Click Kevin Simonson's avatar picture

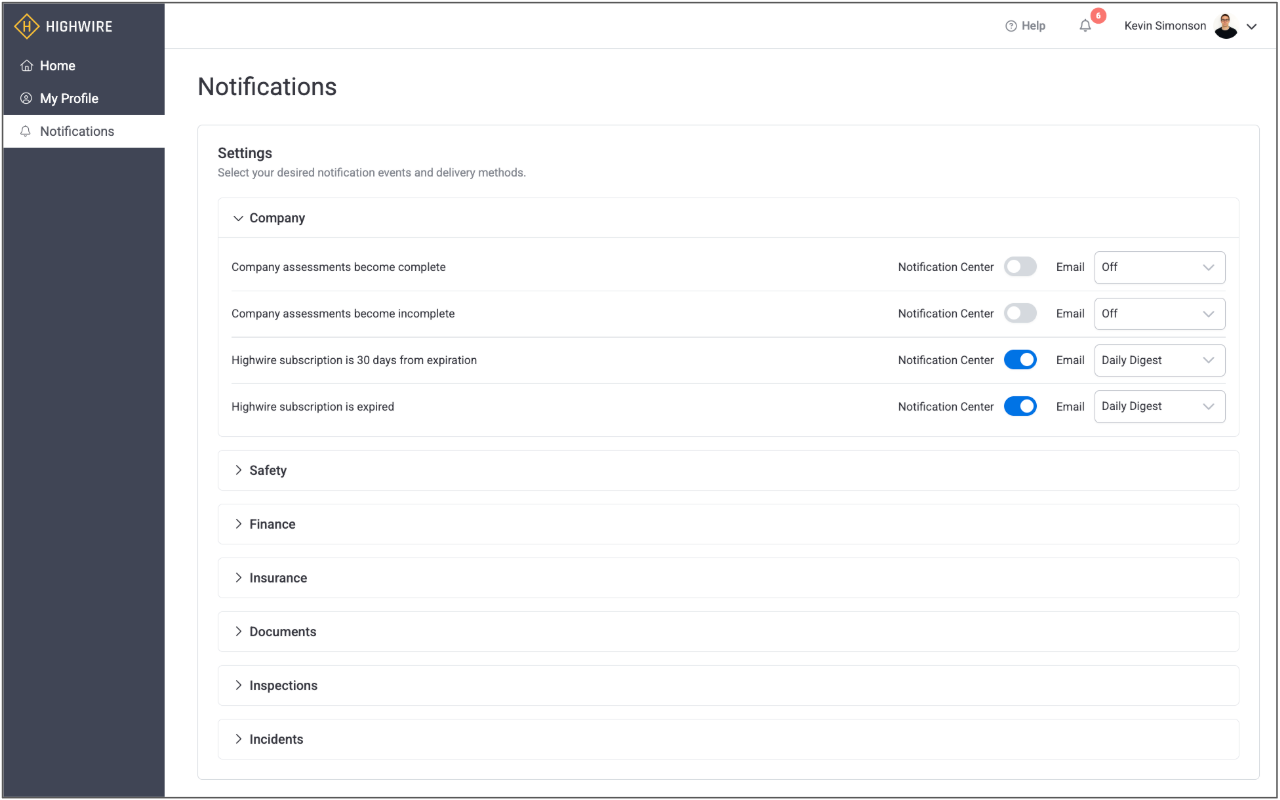pyautogui.click(x=1225, y=27)
